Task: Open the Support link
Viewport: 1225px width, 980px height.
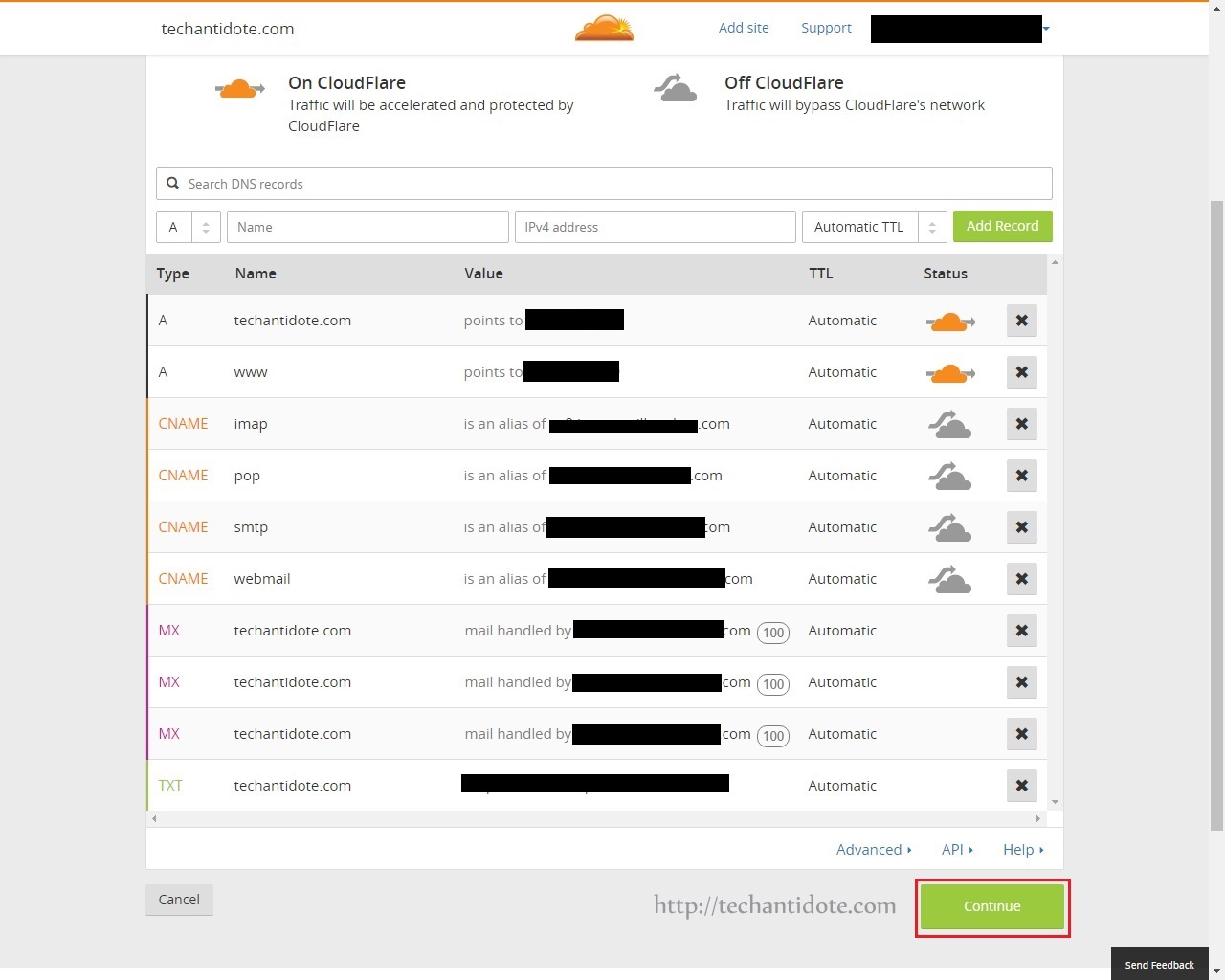Action: pyautogui.click(x=826, y=28)
